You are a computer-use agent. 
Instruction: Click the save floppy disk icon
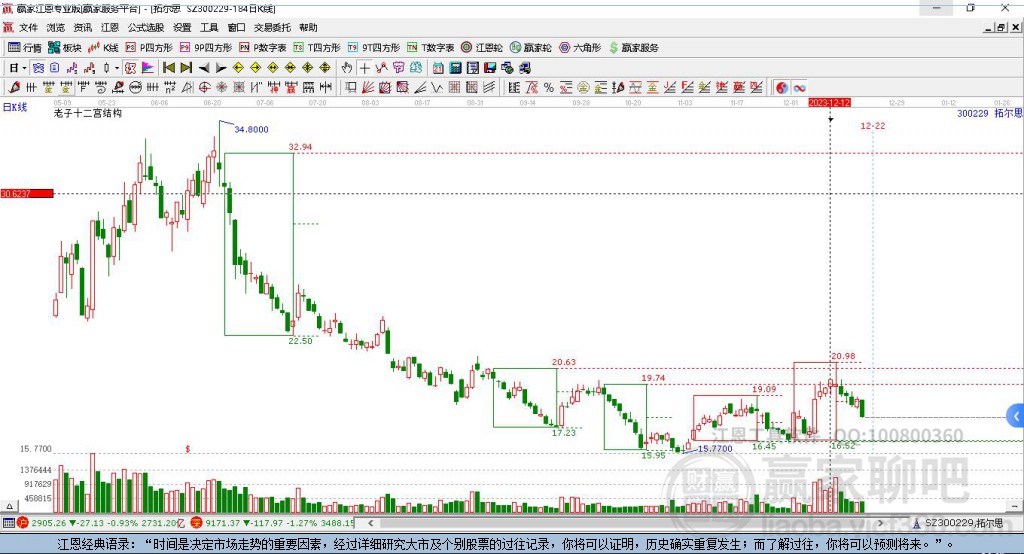click(x=490, y=68)
